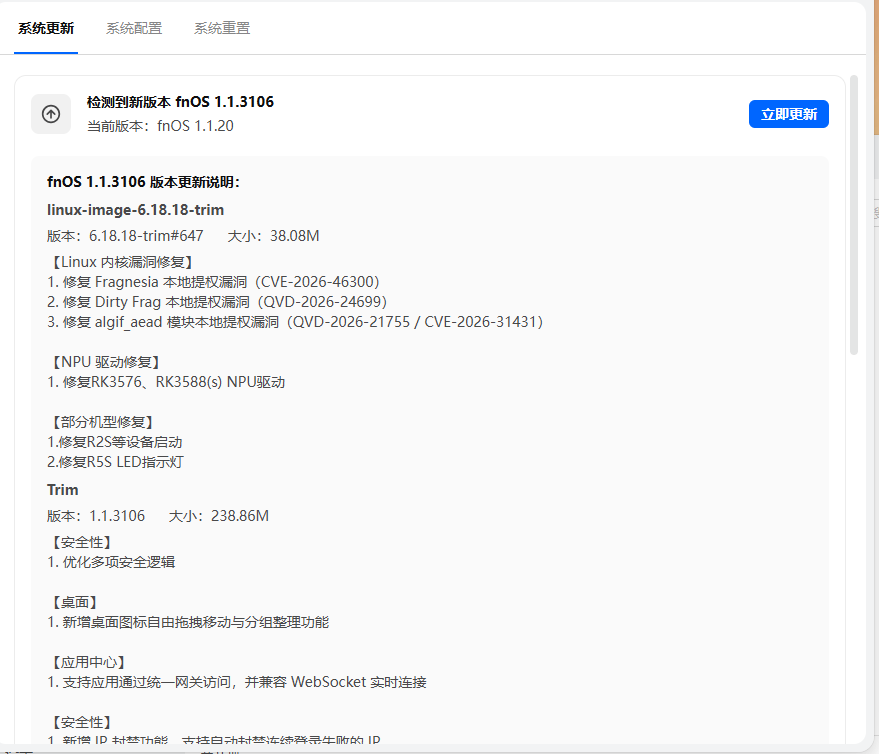This screenshot has width=879, height=754.
Task: Click the 立即更新 button
Action: click(788, 114)
